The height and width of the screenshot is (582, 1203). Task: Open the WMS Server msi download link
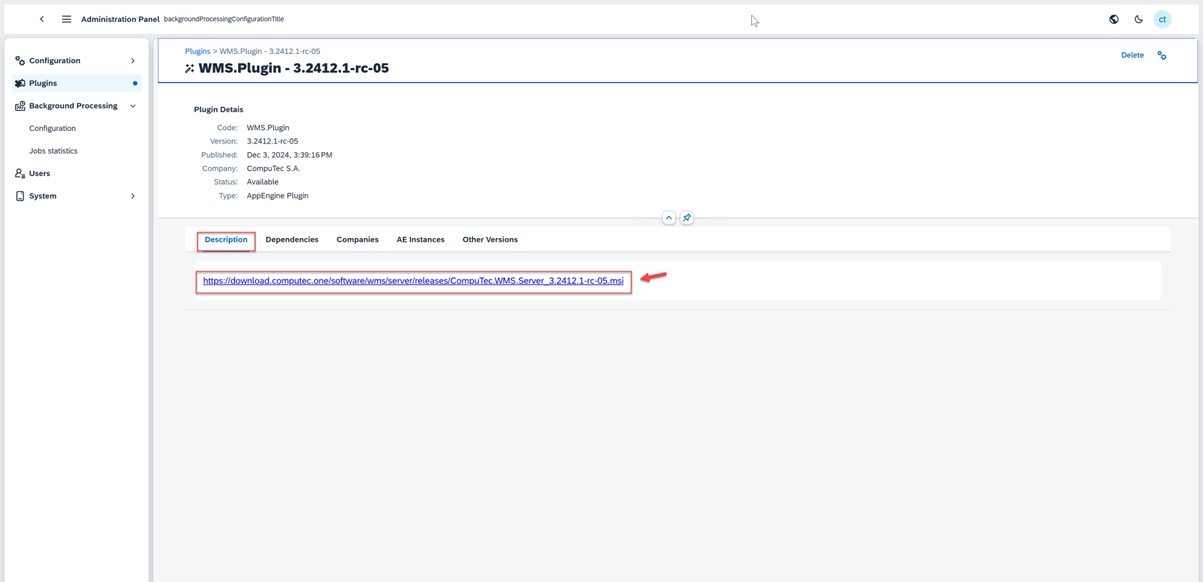(x=413, y=281)
